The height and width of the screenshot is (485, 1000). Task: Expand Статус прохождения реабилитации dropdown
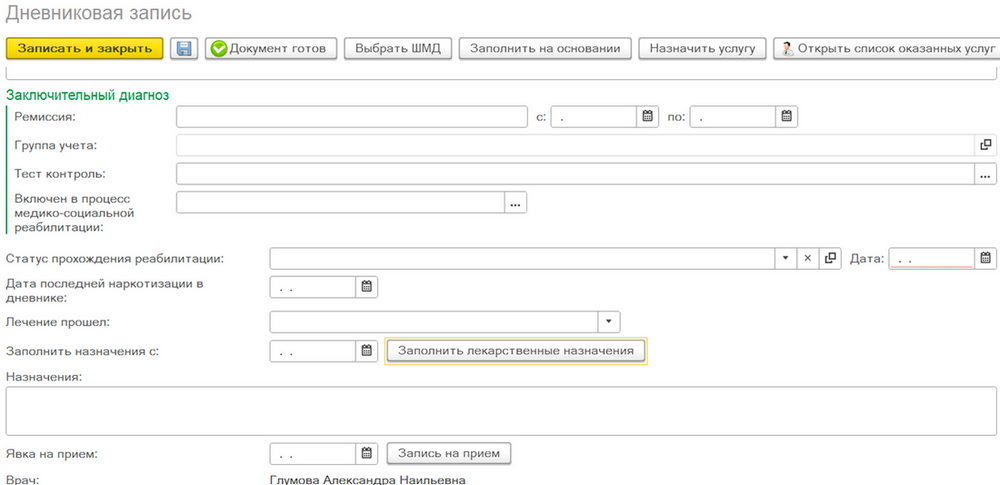pyautogui.click(x=785, y=258)
